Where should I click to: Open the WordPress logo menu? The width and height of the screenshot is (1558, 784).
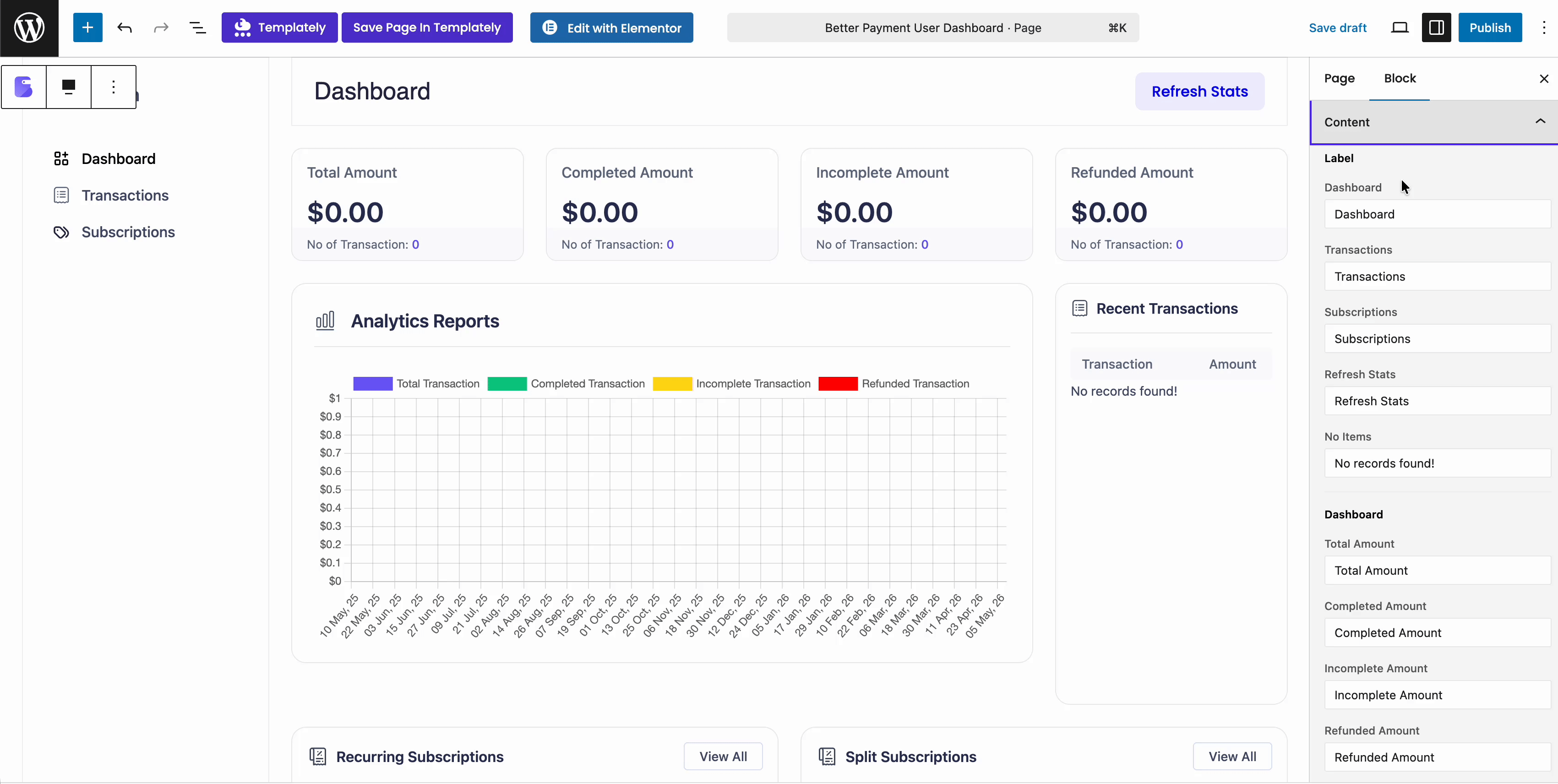(29, 28)
